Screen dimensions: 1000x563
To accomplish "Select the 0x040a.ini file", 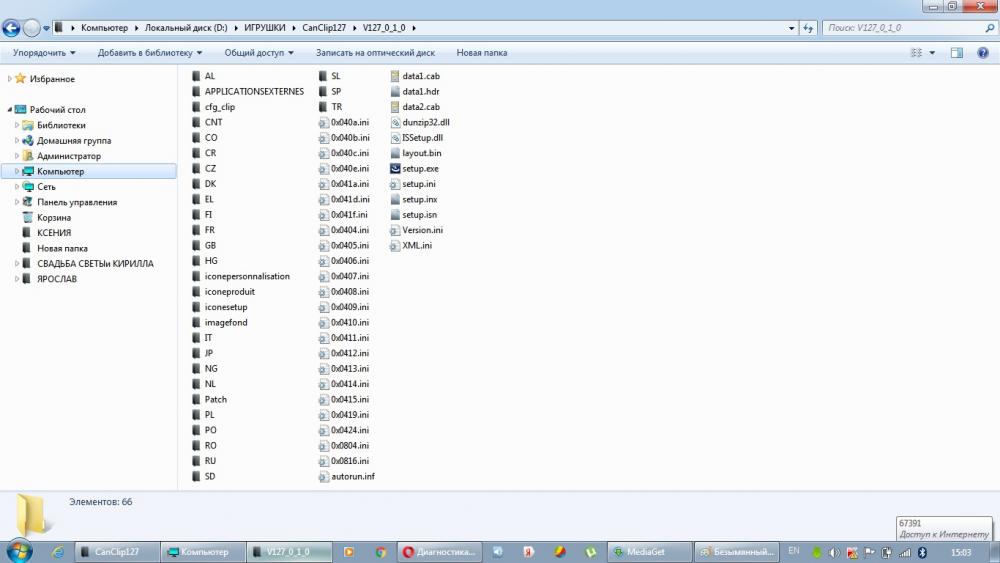I will pyautogui.click(x=344, y=122).
